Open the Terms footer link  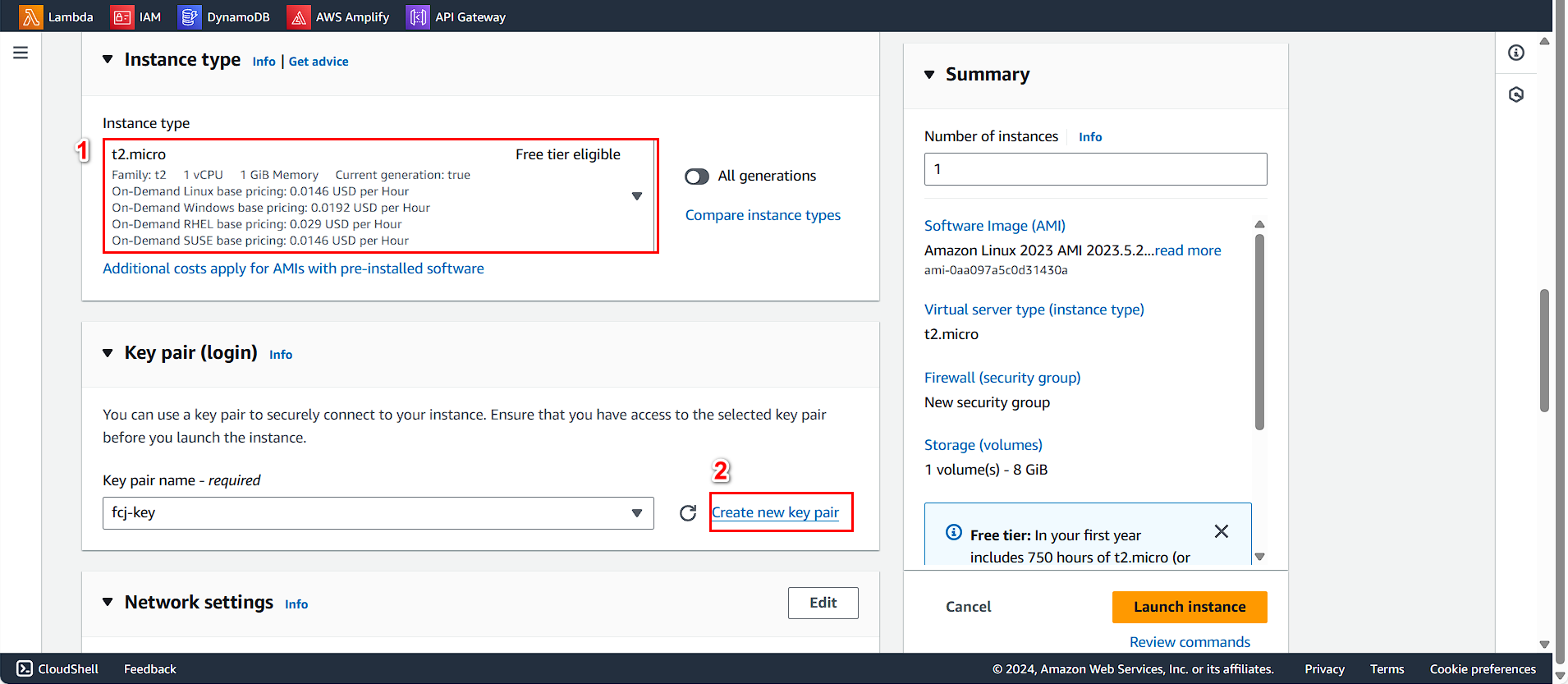(x=1387, y=669)
